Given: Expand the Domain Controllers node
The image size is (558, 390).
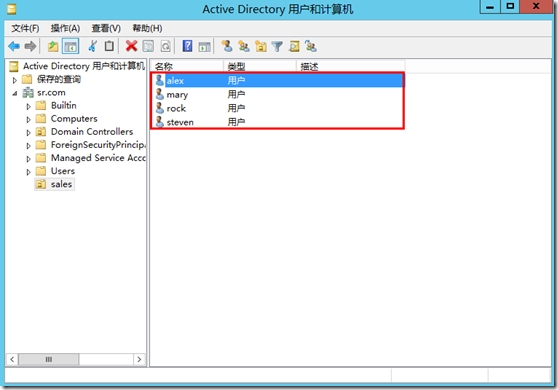Looking at the screenshot, I should (28, 132).
